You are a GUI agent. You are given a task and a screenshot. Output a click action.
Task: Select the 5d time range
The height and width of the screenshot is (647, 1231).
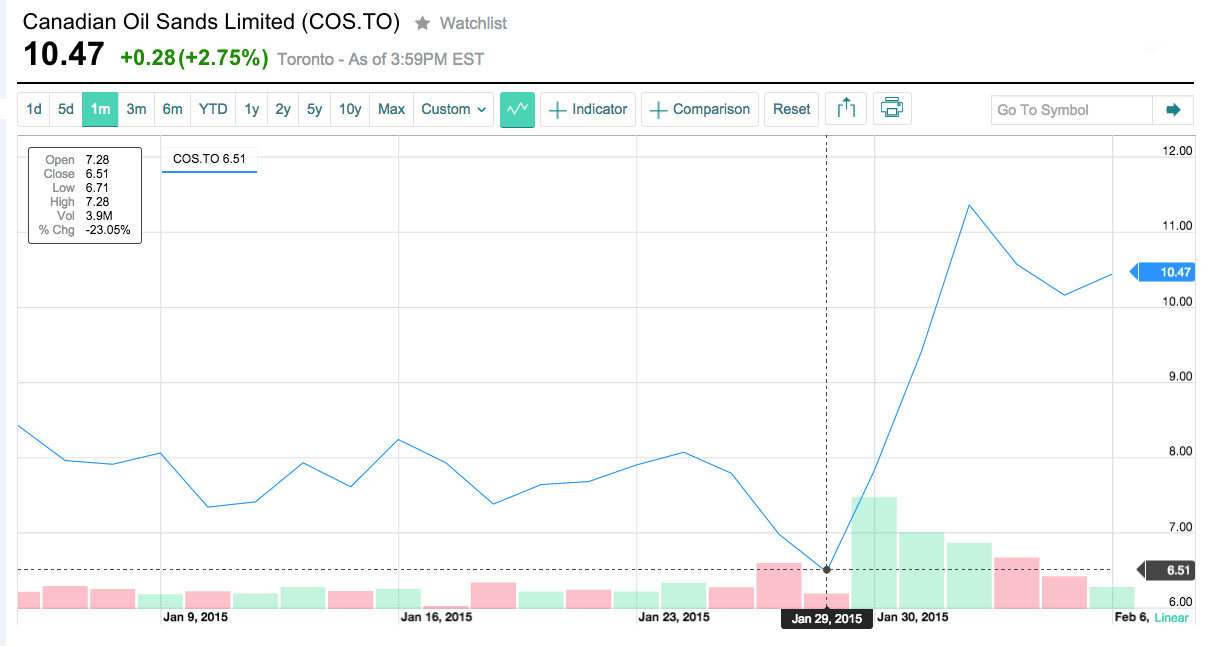(66, 109)
